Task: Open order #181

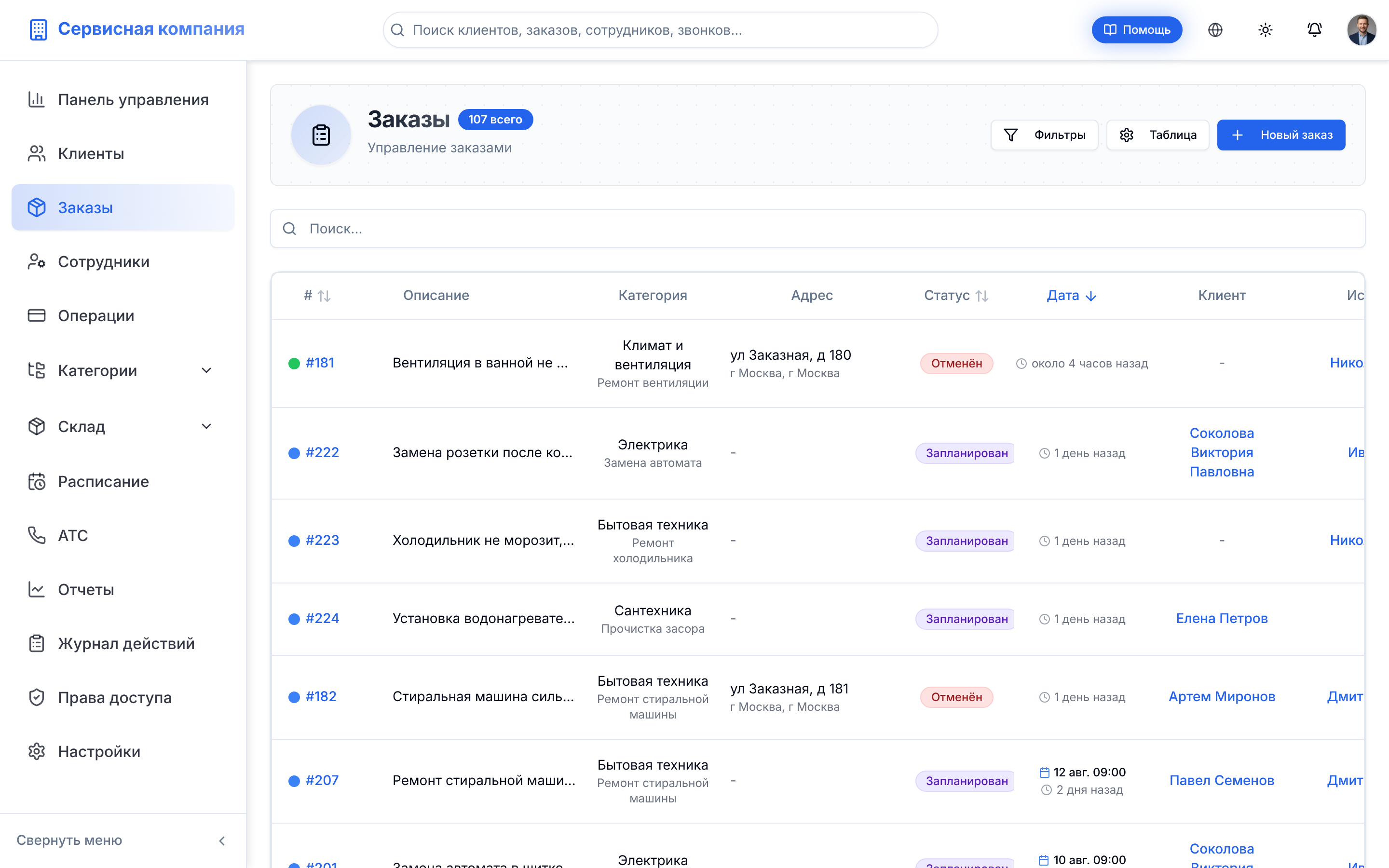Action: (x=320, y=363)
